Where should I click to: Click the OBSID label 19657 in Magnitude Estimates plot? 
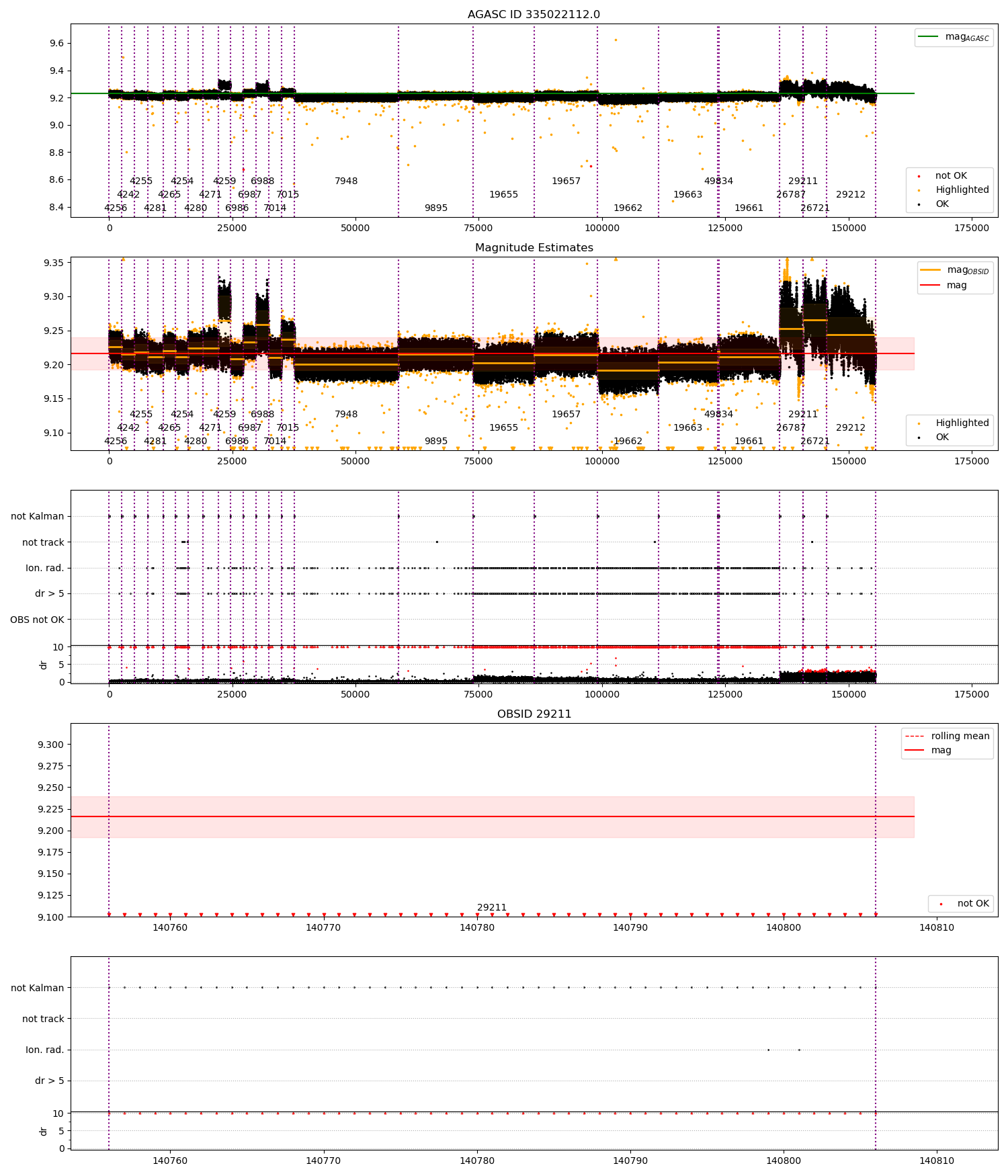(x=566, y=414)
